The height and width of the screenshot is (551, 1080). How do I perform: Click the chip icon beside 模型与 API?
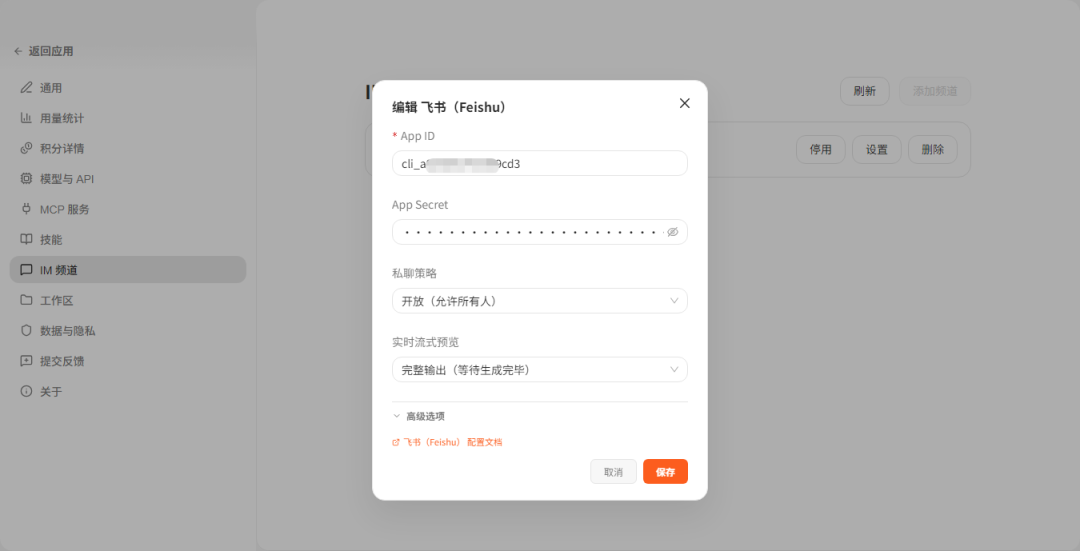[26, 178]
